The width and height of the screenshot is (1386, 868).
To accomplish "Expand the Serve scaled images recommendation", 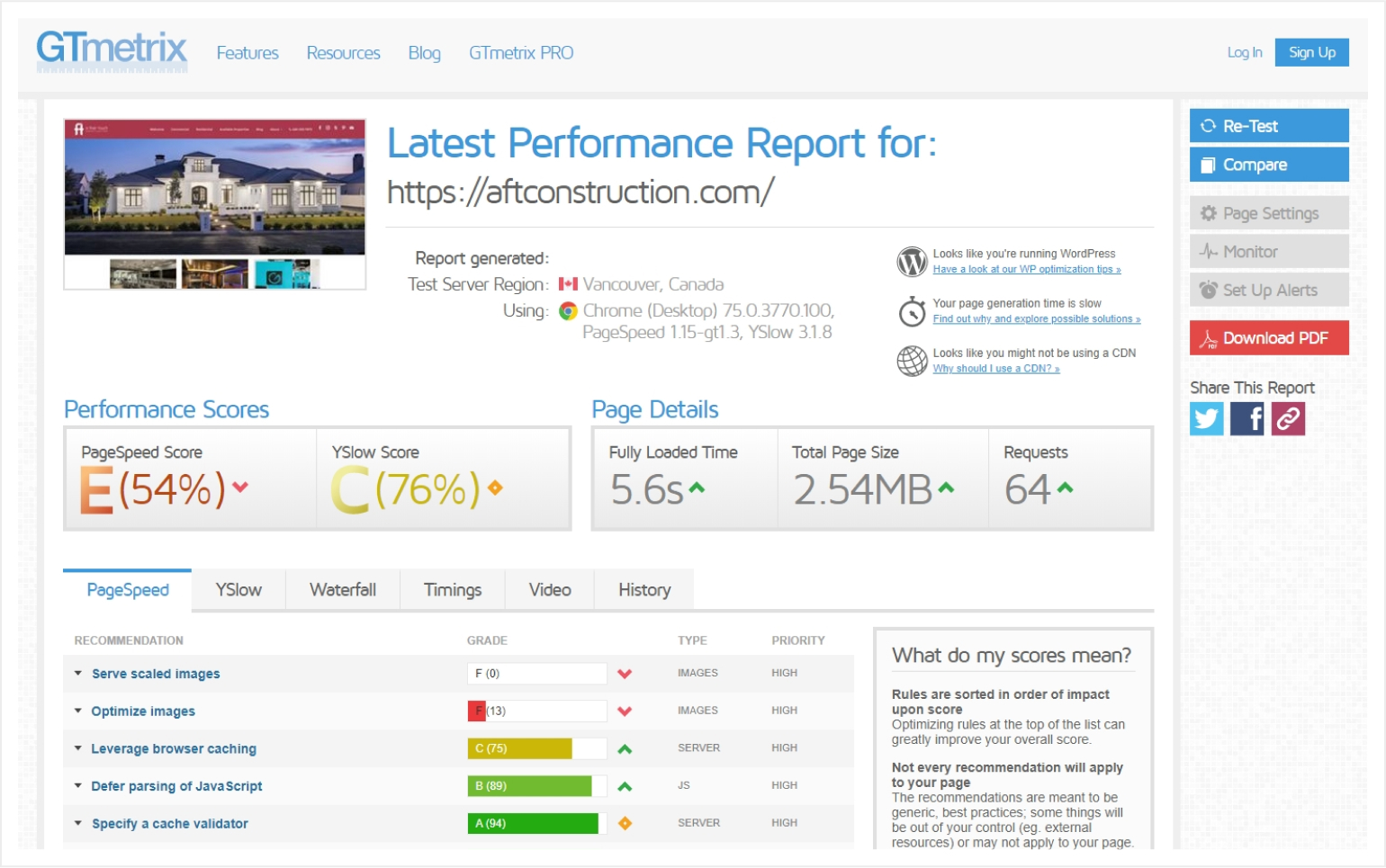I will 156,674.
